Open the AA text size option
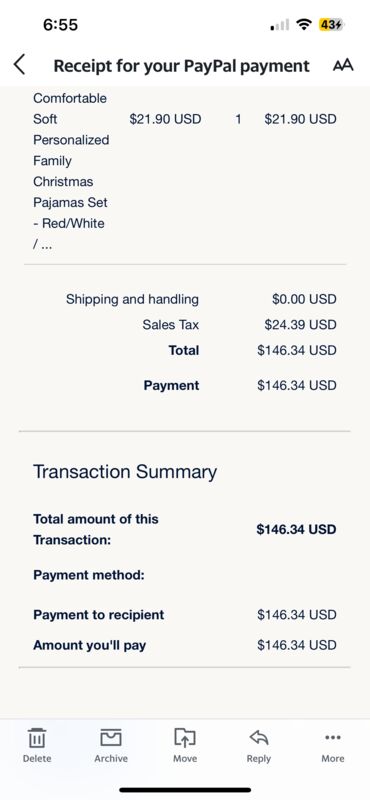370x800 pixels. point(343,65)
